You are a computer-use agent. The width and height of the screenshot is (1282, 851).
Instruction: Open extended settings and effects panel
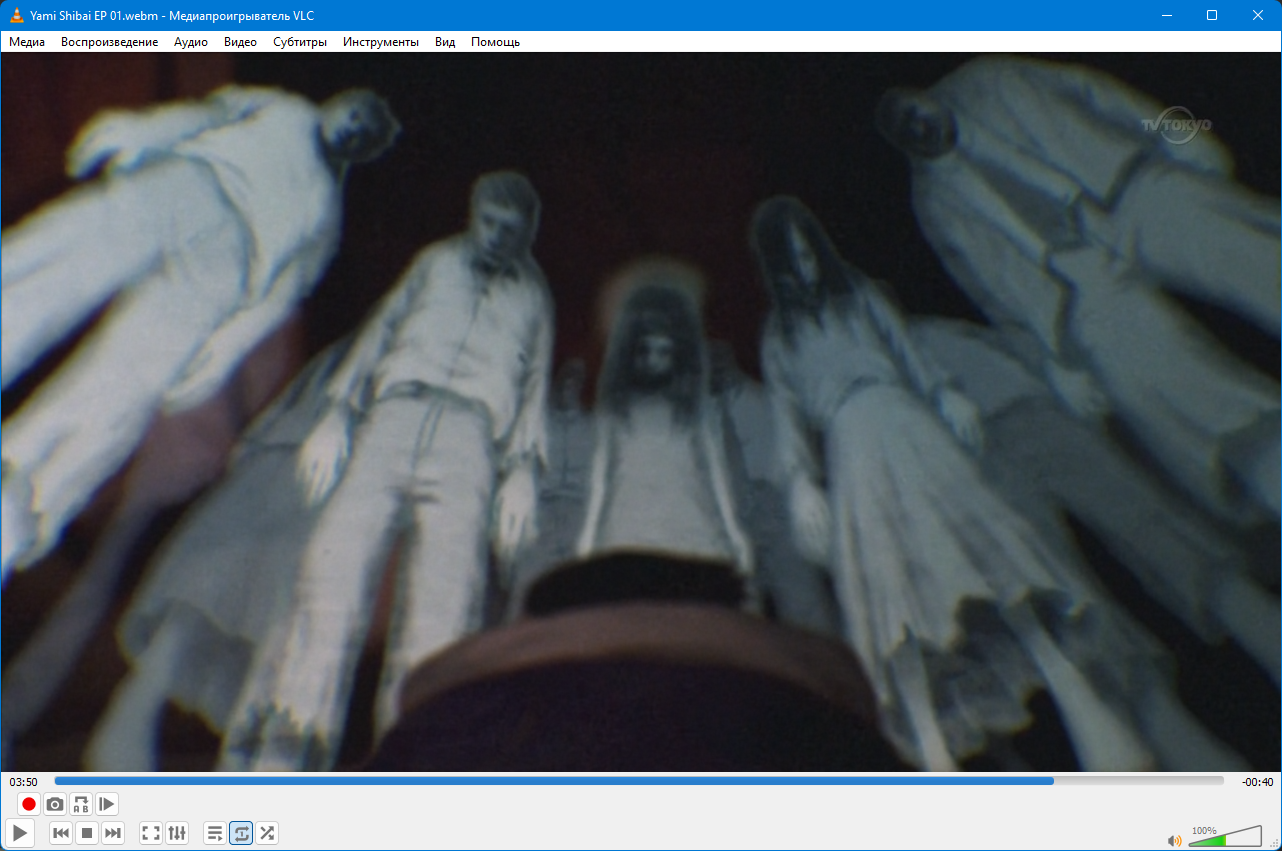[x=177, y=833]
